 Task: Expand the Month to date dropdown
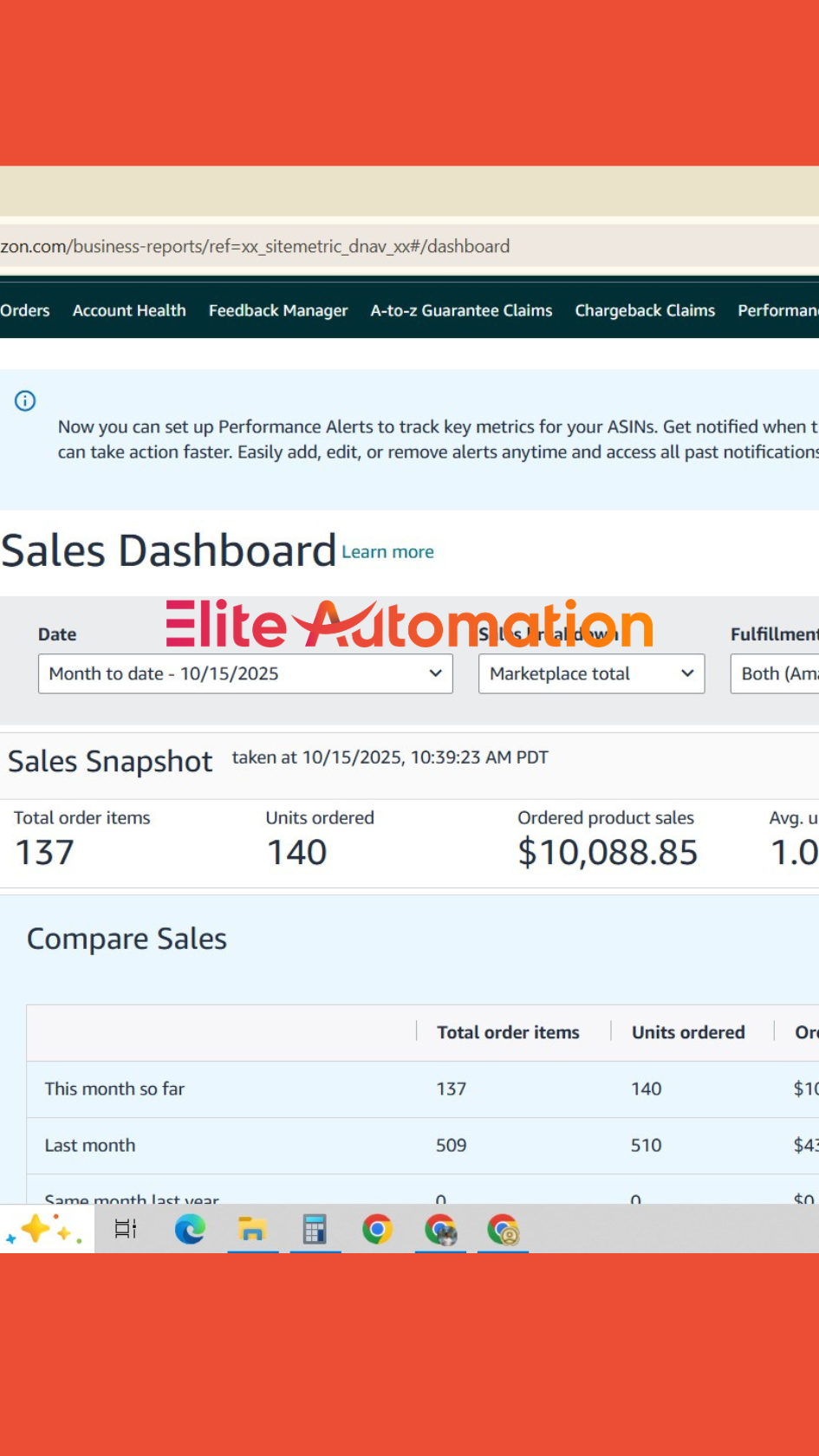point(245,673)
